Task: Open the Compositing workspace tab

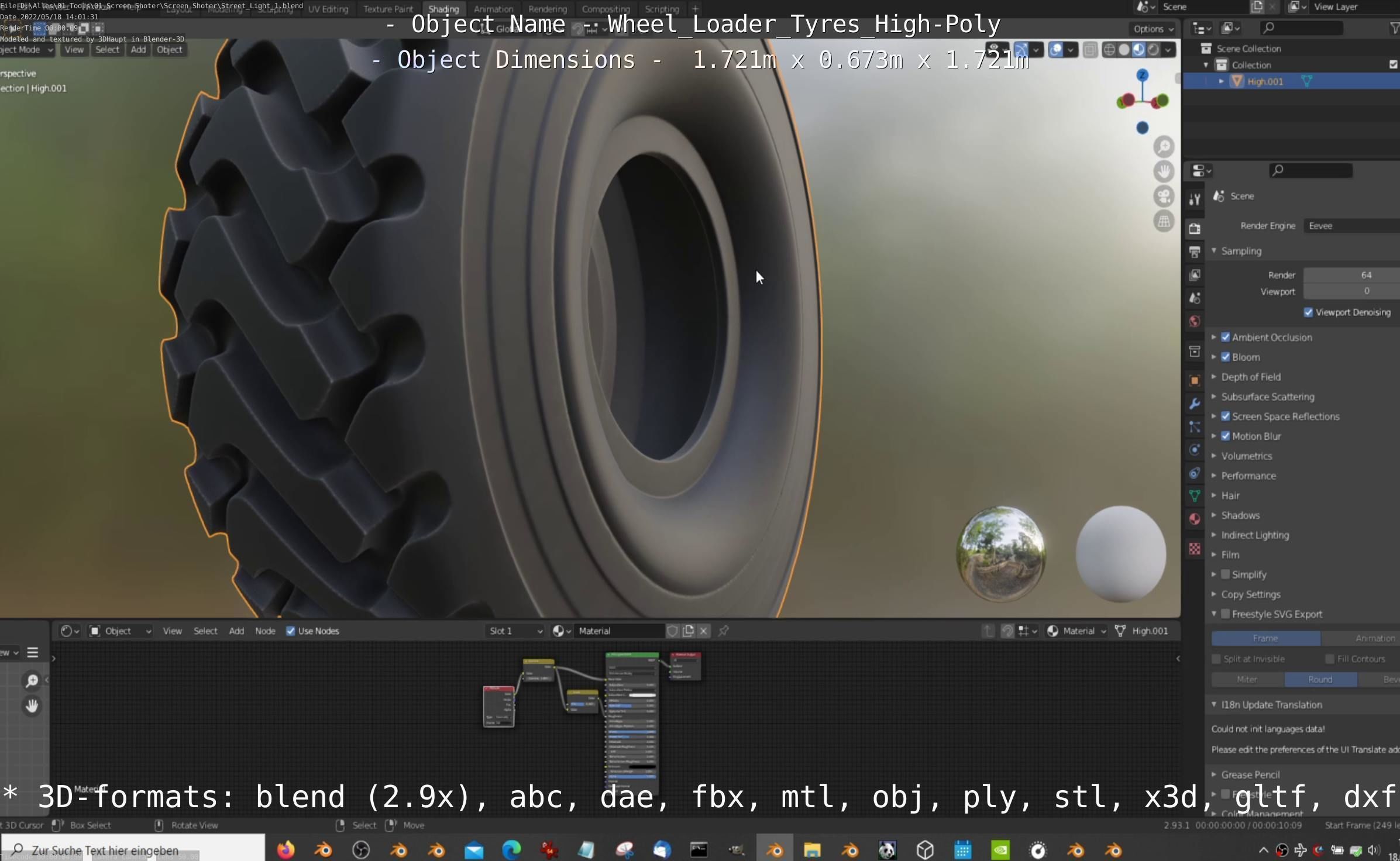Action: tap(606, 9)
